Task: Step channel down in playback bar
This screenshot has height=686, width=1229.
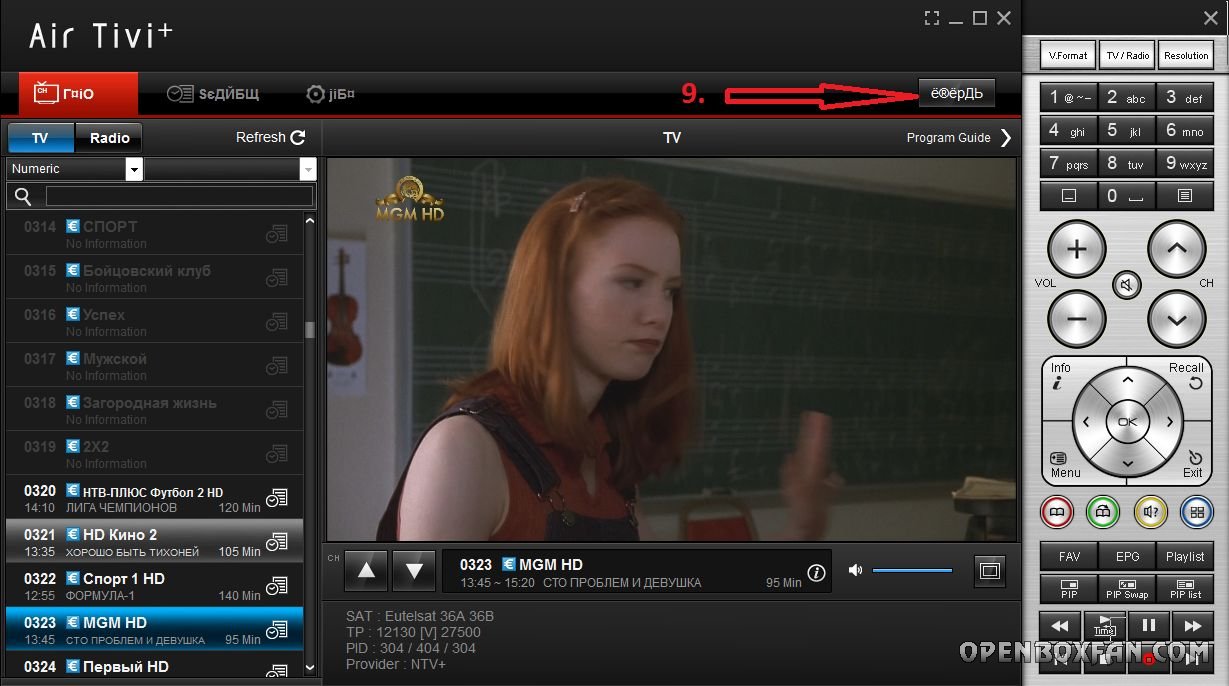Action: point(414,571)
